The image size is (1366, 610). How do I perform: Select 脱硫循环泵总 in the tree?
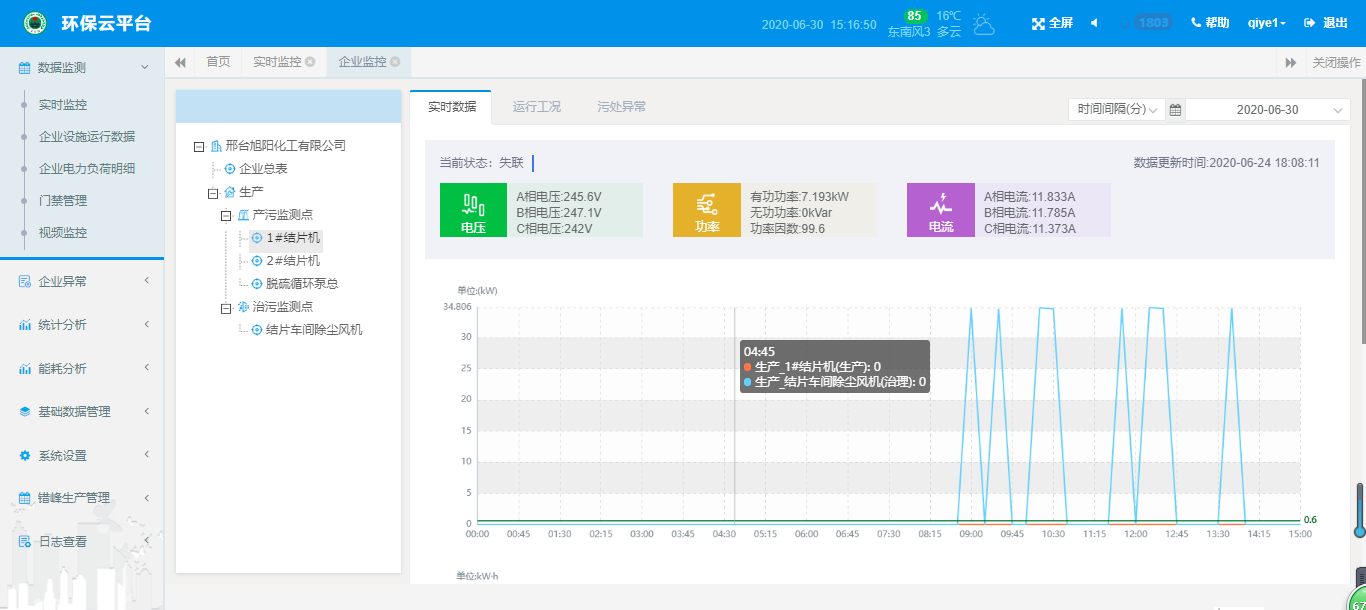[x=302, y=284]
